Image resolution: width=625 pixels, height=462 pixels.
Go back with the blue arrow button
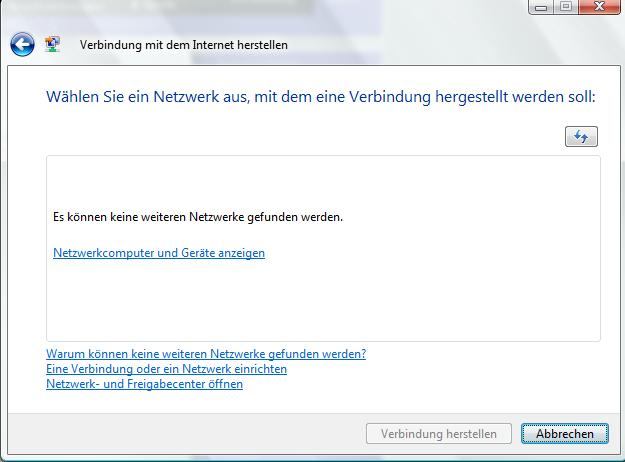tap(22, 44)
